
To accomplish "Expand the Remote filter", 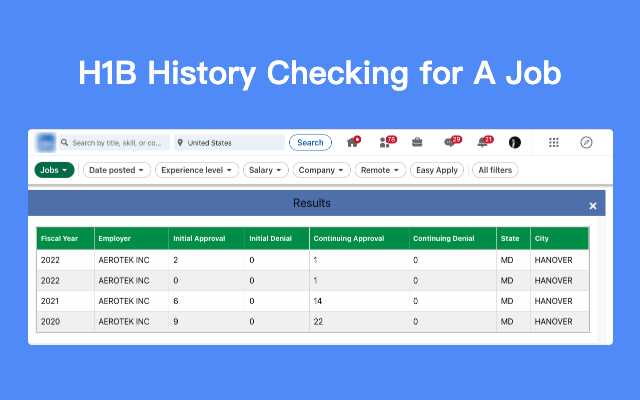I will click(380, 170).
